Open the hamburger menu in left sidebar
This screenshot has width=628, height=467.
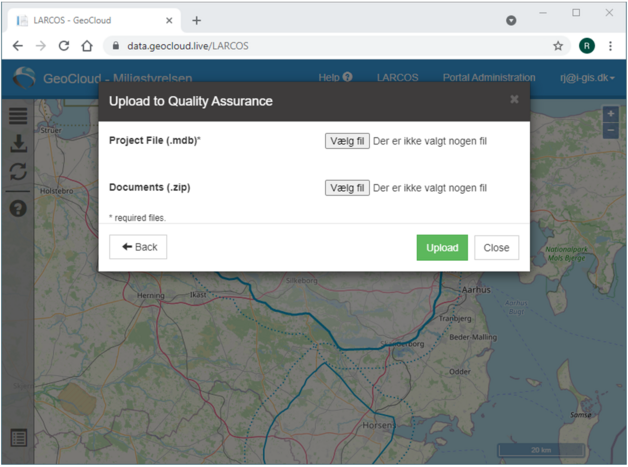(x=18, y=116)
